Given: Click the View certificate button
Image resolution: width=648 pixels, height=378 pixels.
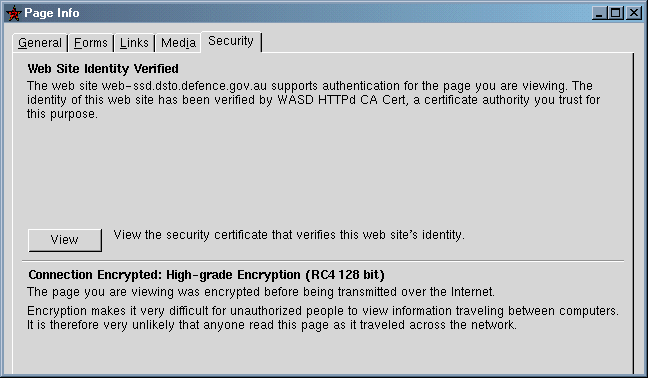Looking at the screenshot, I should pyautogui.click(x=65, y=240).
